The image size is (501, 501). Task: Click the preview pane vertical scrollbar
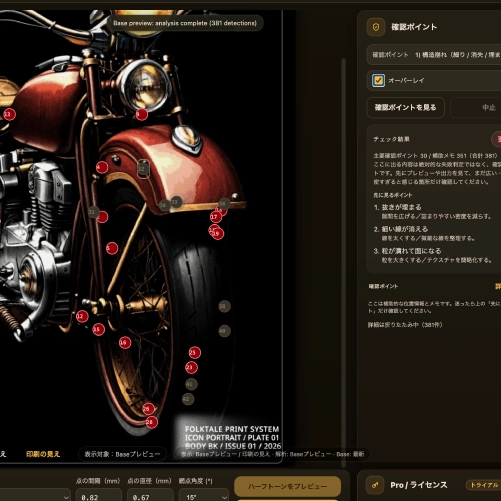[343, 262]
